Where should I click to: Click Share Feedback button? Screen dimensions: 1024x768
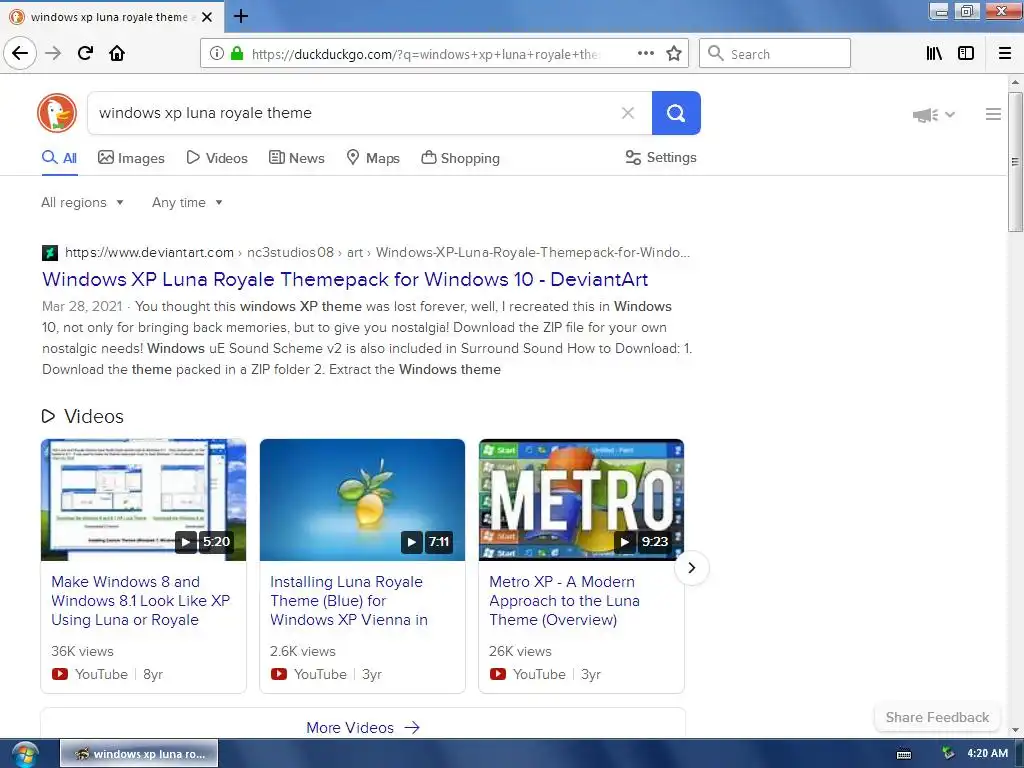pyautogui.click(x=937, y=717)
